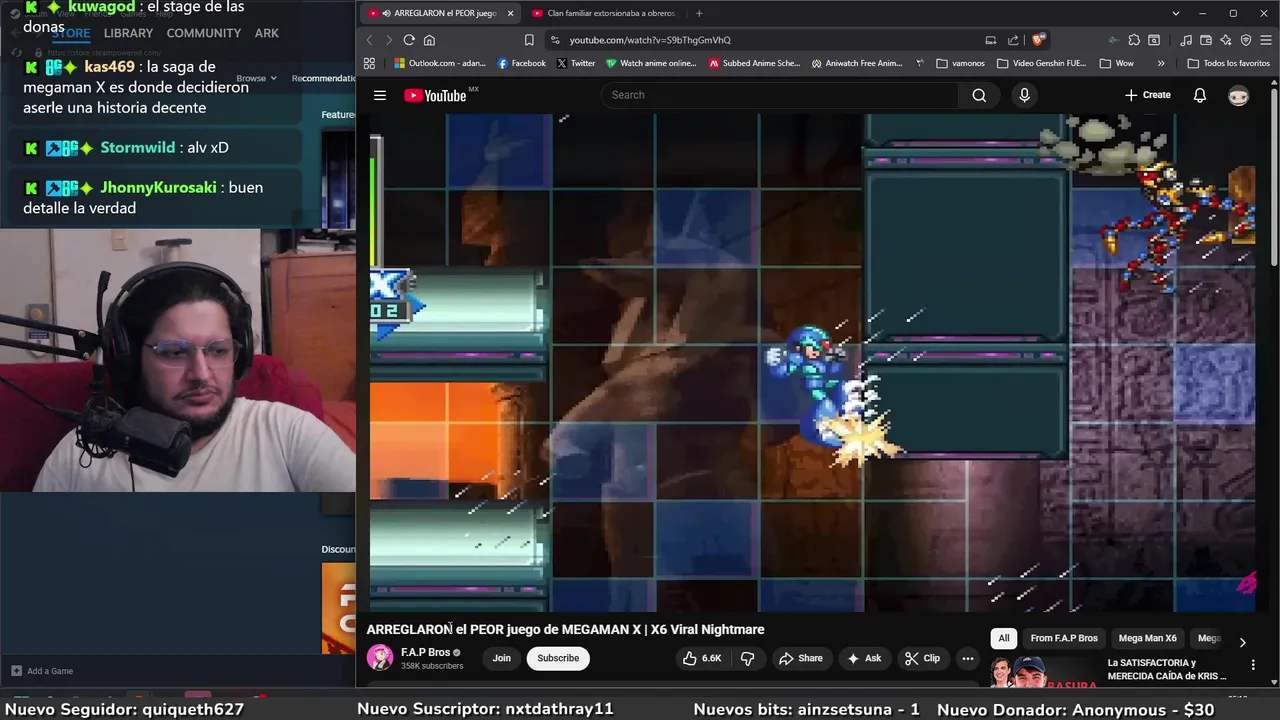Click the Join channel button
The image size is (1280, 720).
(501, 658)
